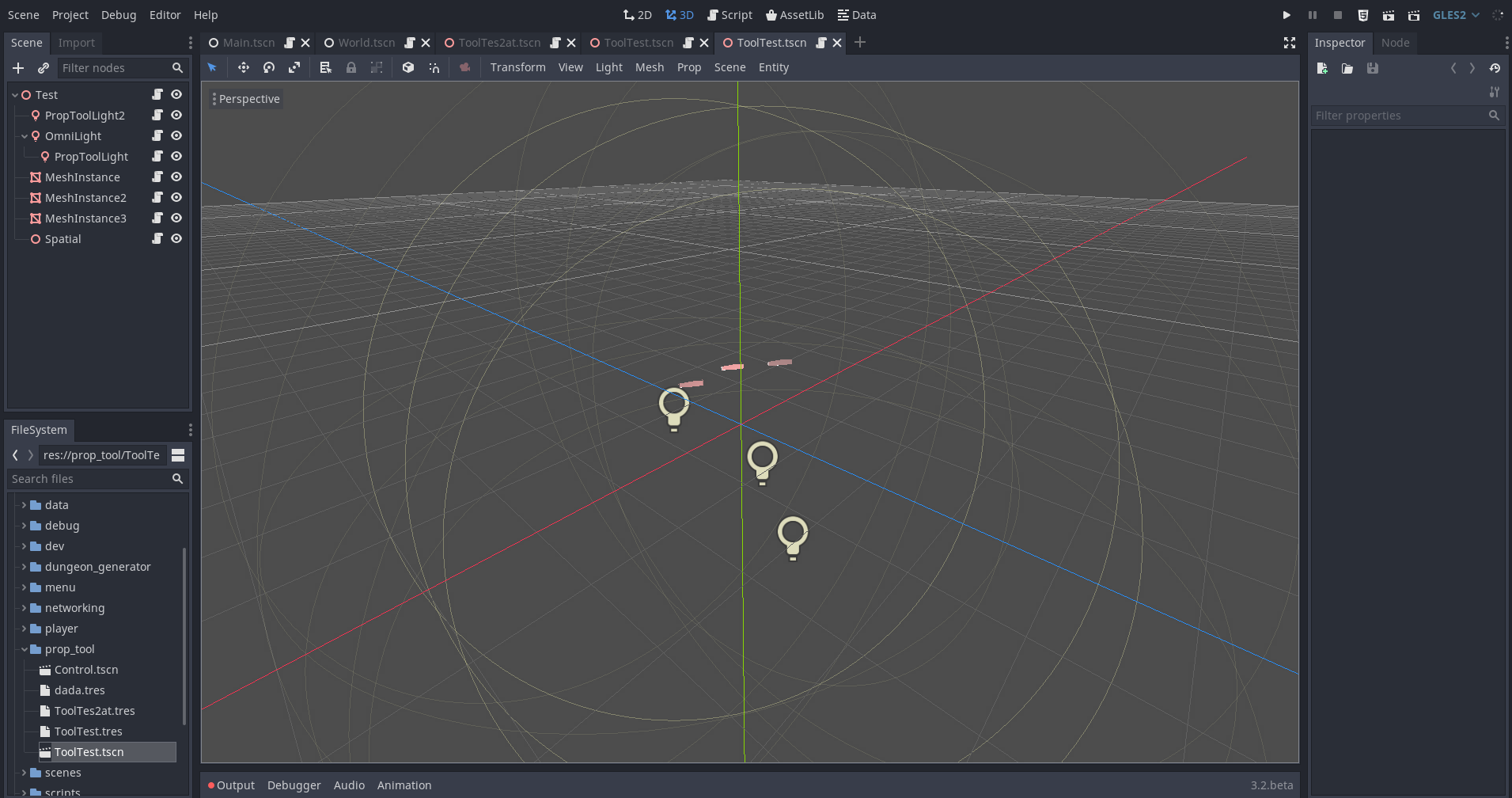The width and height of the screenshot is (1512, 798).
Task: Toggle Use Snap magnet icon
Action: [434, 67]
